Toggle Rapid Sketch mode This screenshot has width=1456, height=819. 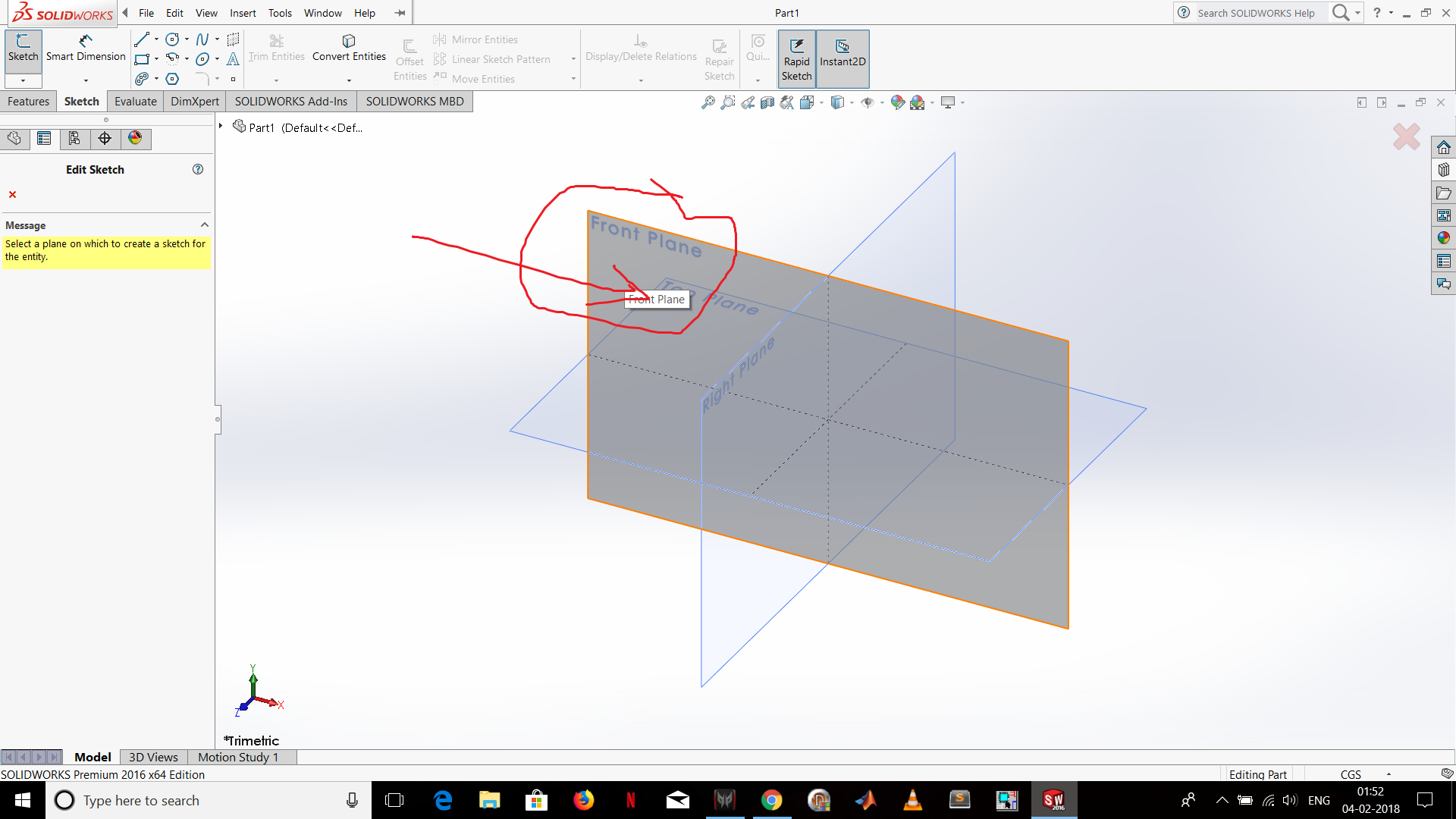click(x=796, y=58)
